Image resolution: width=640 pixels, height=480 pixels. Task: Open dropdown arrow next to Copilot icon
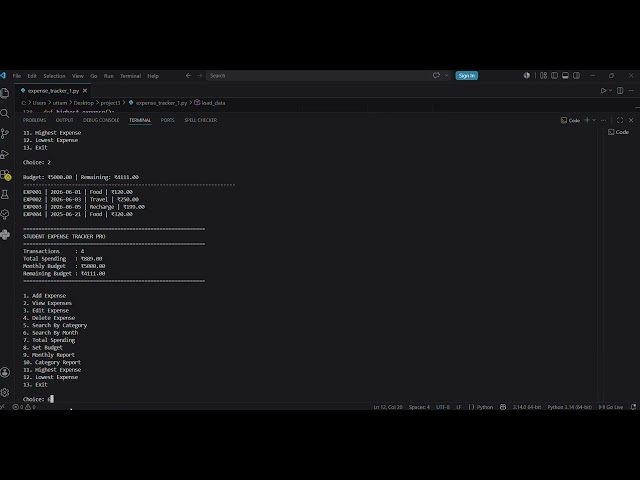[446, 76]
